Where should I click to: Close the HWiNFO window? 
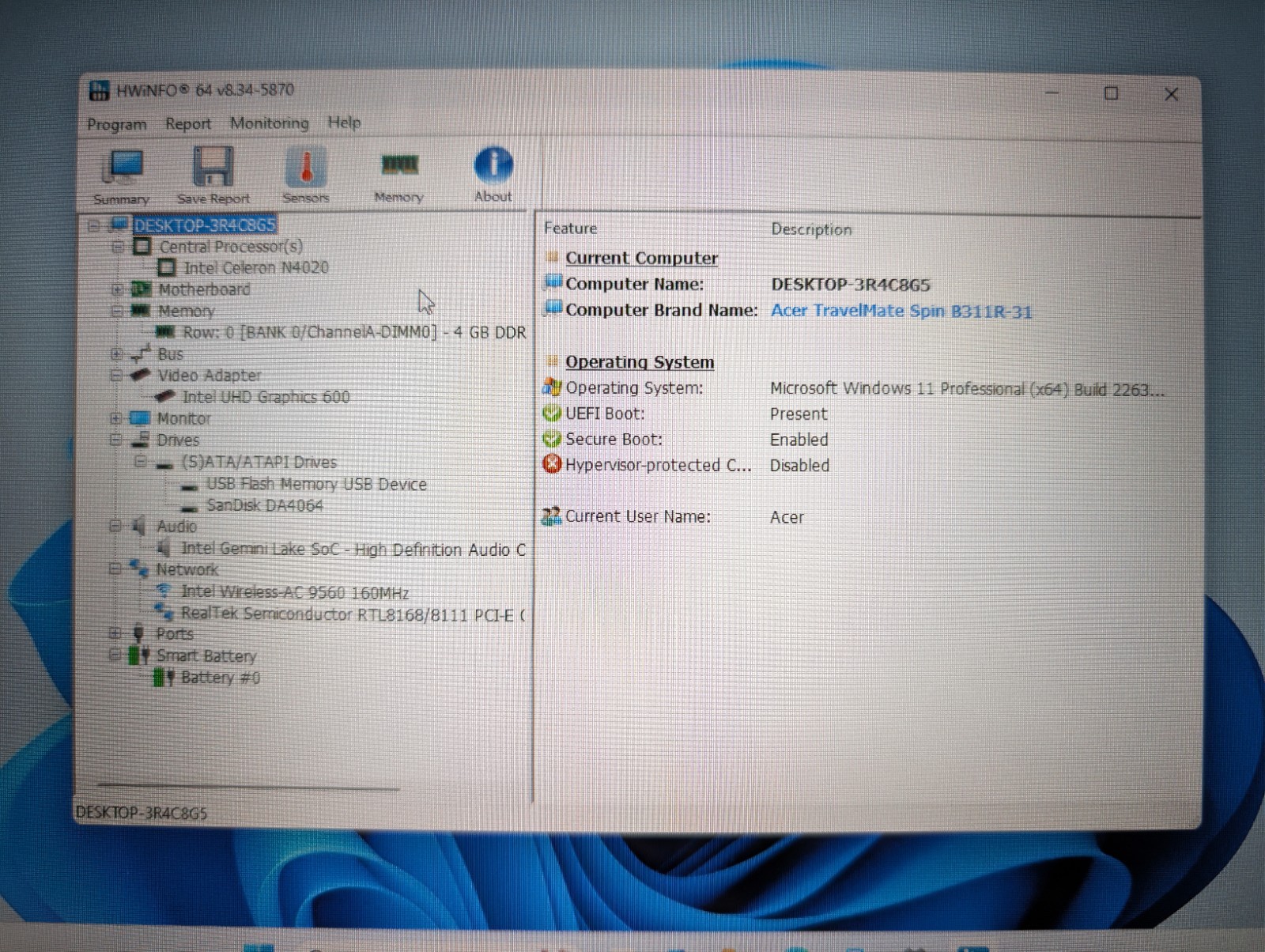pos(1172,95)
